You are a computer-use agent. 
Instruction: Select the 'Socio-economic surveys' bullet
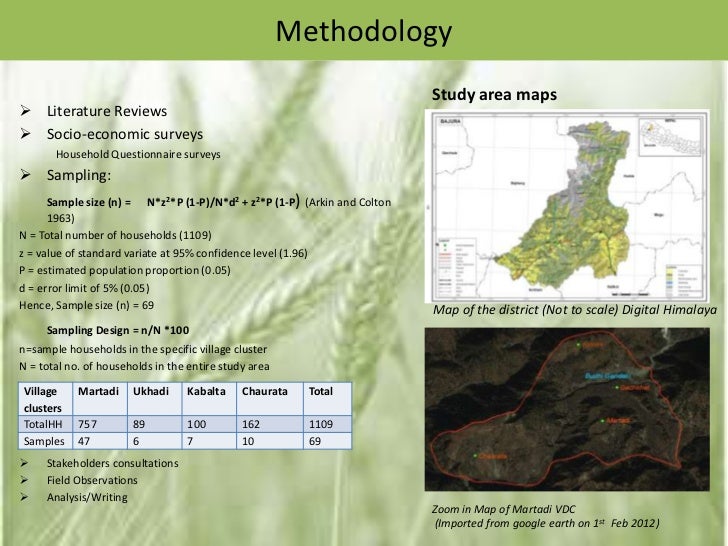point(125,134)
